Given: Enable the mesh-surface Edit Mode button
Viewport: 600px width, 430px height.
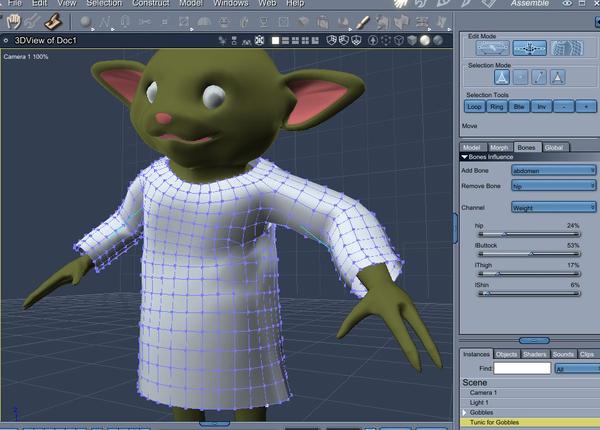Looking at the screenshot, I should [x=567, y=48].
